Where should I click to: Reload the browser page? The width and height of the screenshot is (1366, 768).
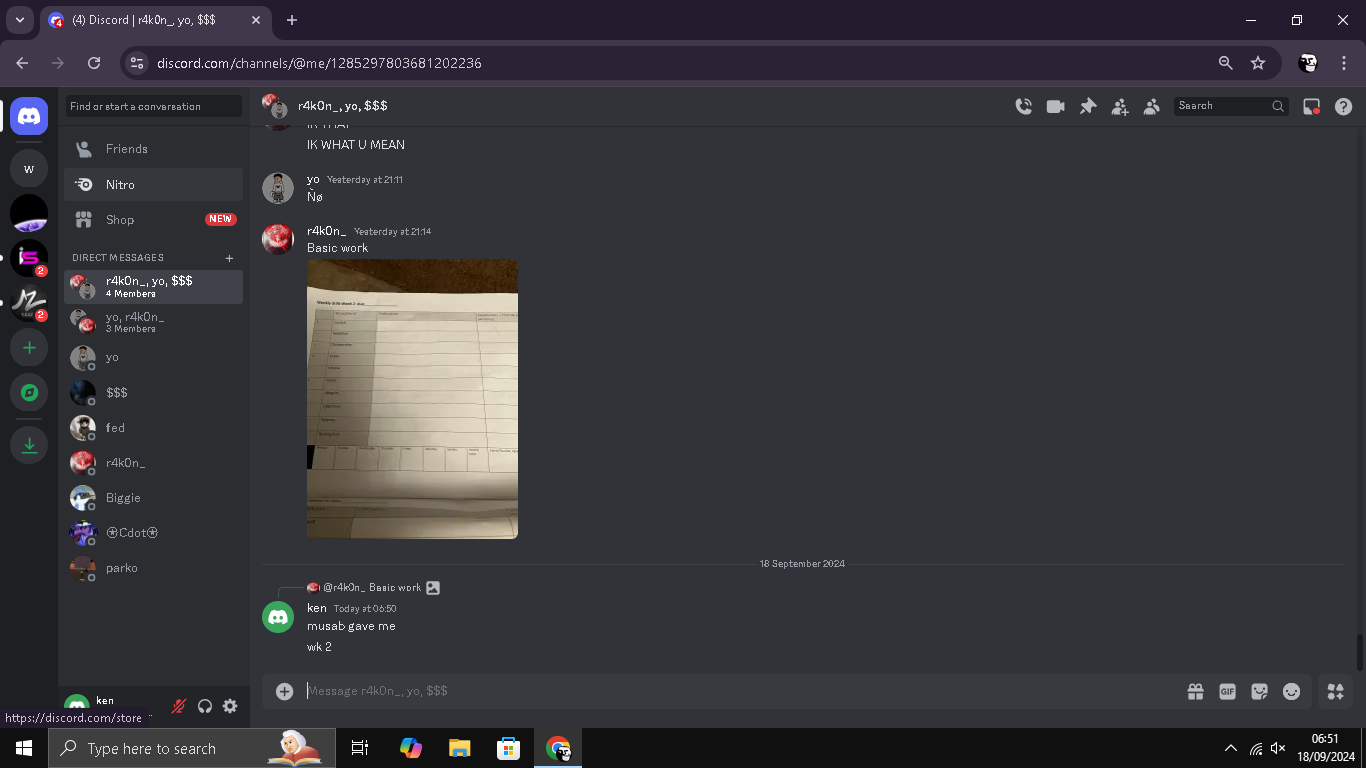tap(94, 63)
